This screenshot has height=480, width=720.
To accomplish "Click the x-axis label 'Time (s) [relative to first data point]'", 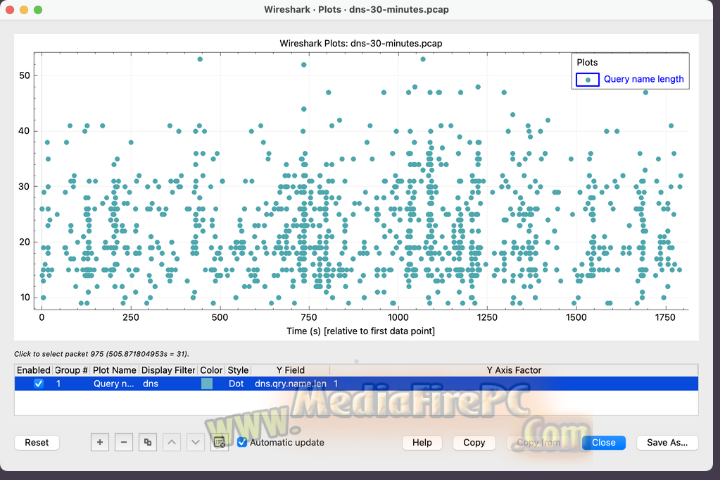I will 360,331.
